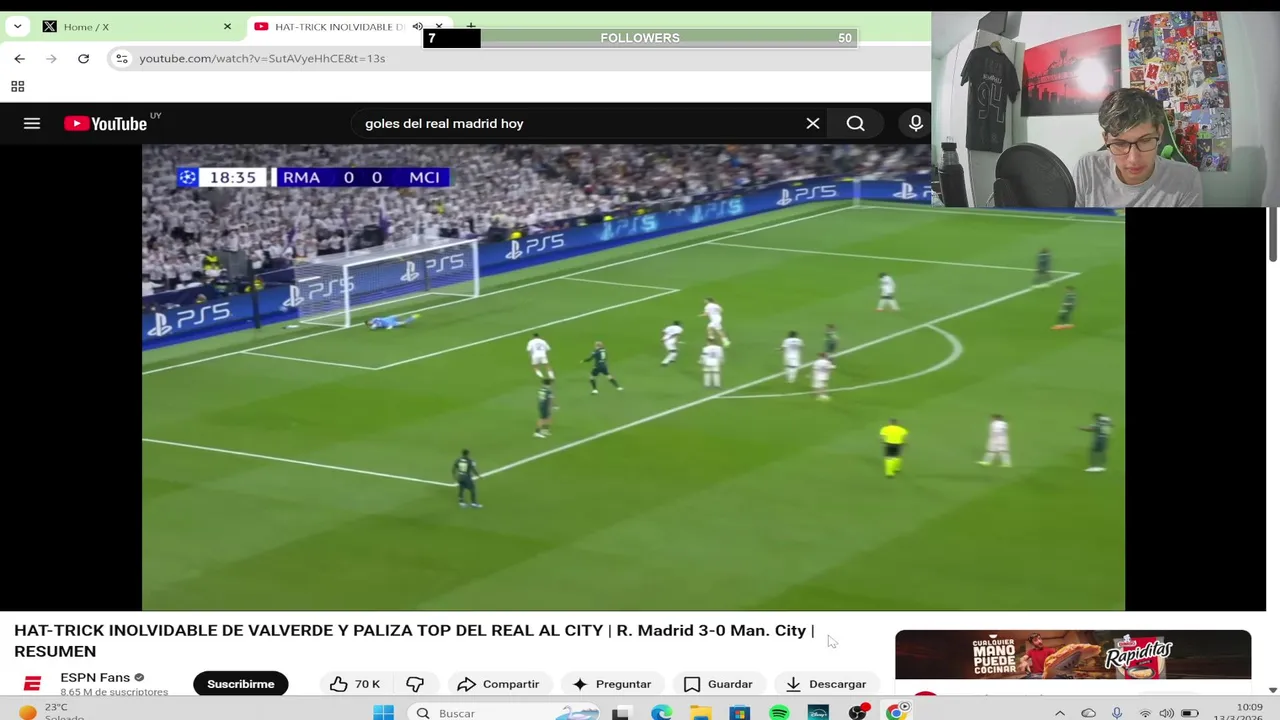
Task: Open OBS Studio from the taskbar
Action: point(858,712)
